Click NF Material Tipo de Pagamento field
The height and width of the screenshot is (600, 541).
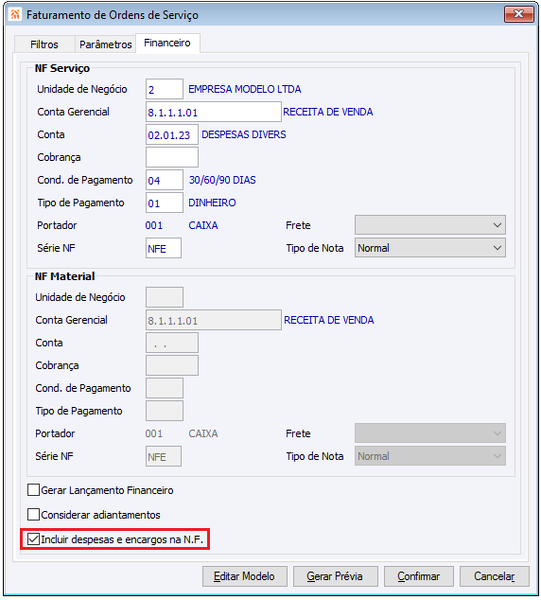165,411
